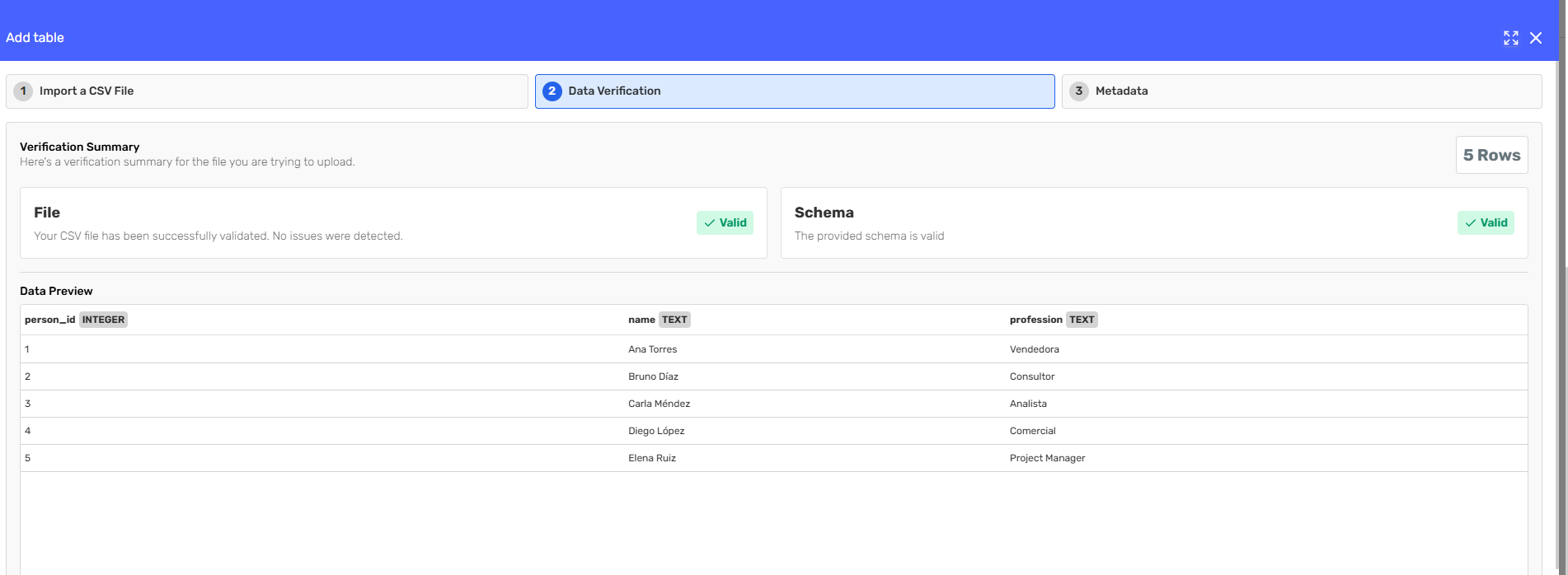Viewport: 1568px width, 575px height.
Task: Click the Project Manager cell
Action: click(x=1047, y=458)
